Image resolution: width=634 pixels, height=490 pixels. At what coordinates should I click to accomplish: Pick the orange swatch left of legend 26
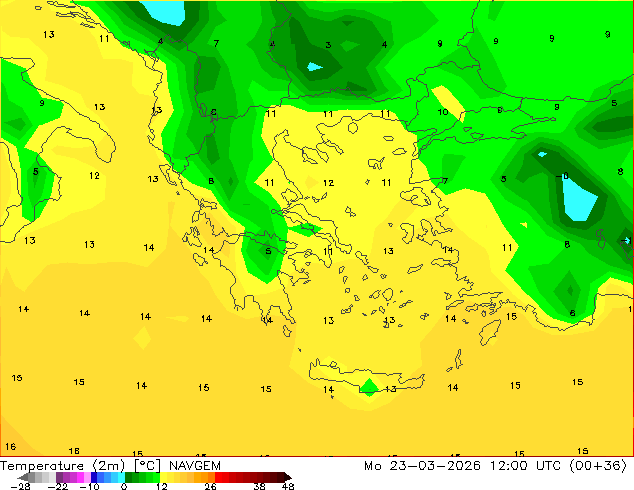[211, 477]
